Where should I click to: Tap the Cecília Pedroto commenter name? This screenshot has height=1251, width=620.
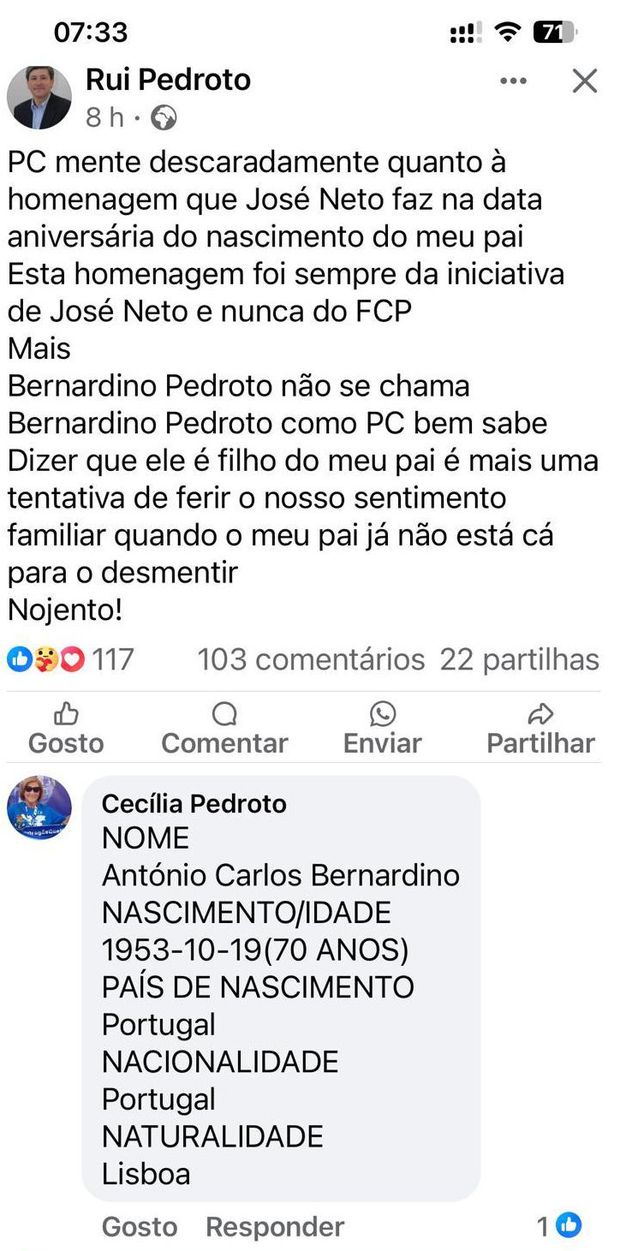[x=194, y=804]
